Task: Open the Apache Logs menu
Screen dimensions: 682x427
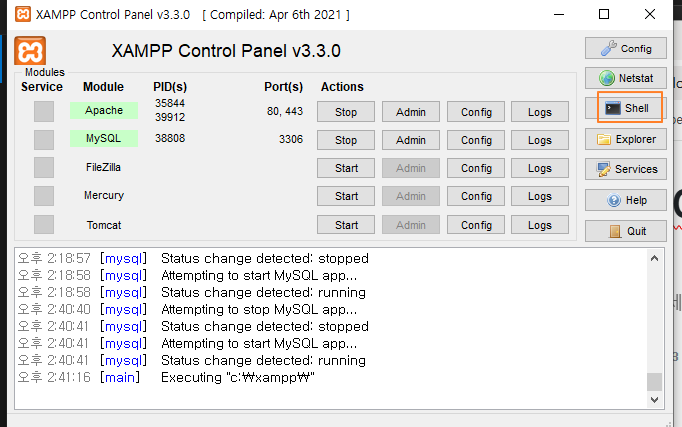Action: [540, 112]
